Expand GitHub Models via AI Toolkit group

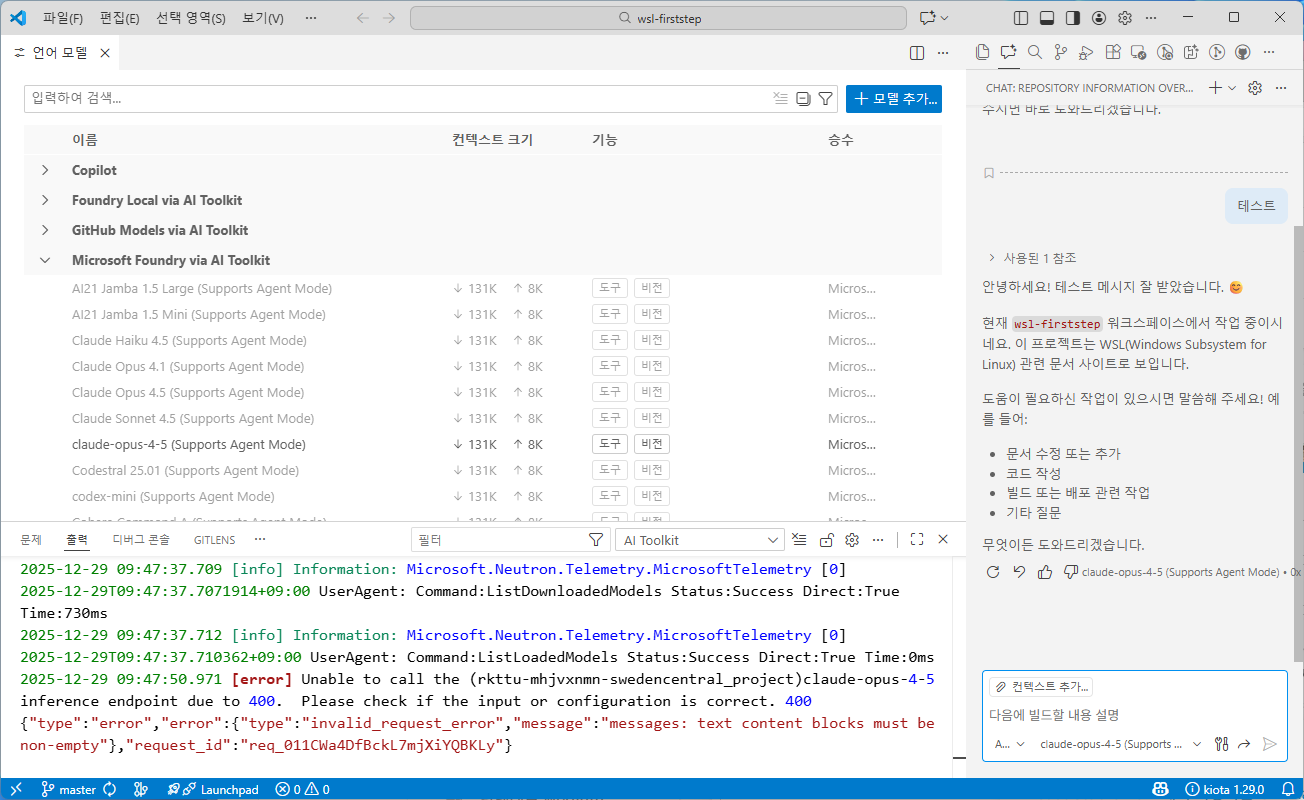tap(45, 230)
